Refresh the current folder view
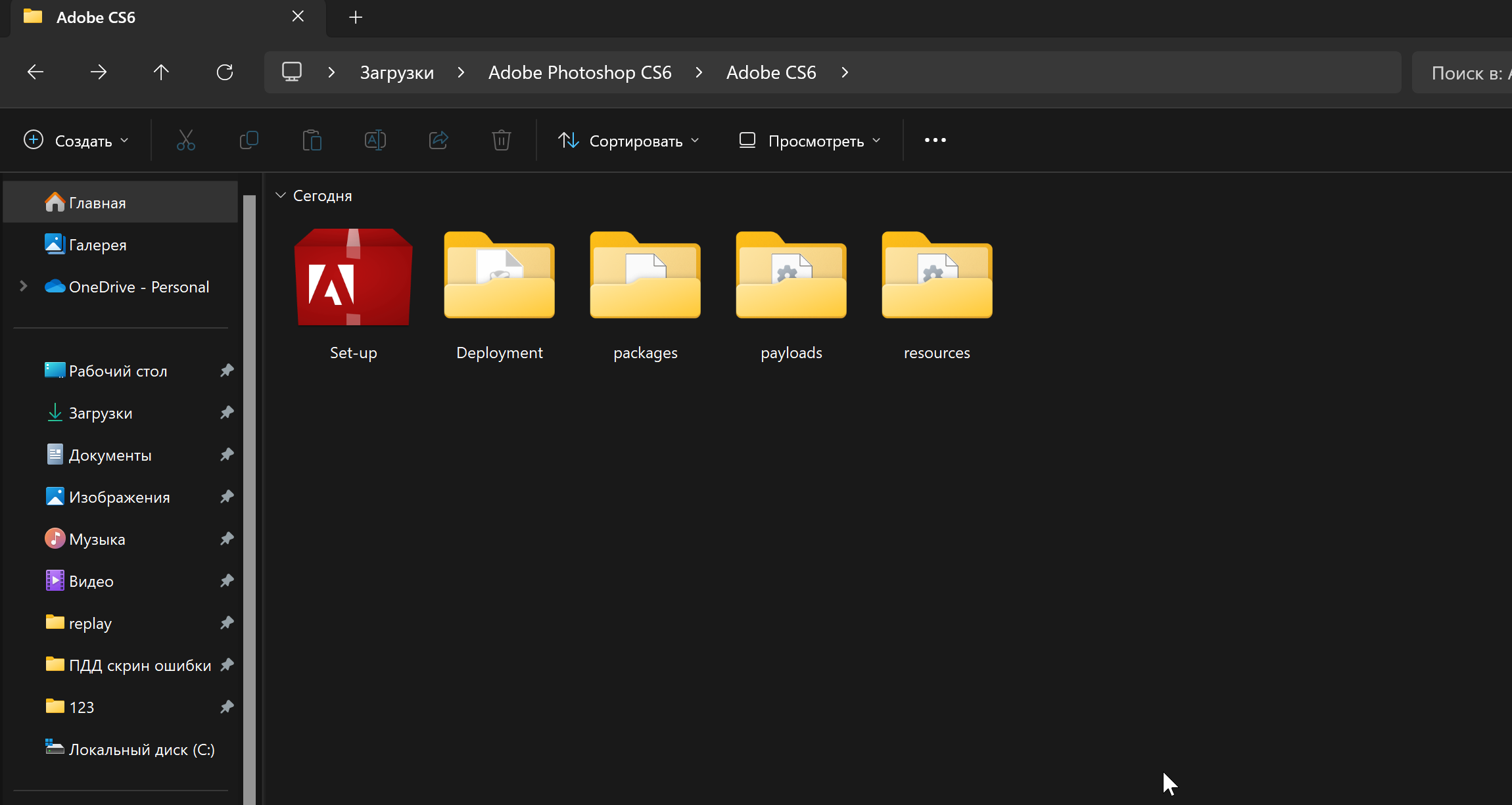The height and width of the screenshot is (805, 1512). click(225, 72)
